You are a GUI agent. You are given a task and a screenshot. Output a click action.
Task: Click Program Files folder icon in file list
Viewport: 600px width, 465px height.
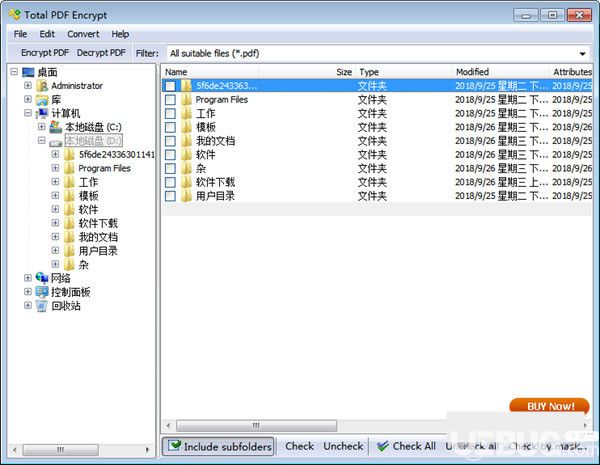tap(186, 100)
